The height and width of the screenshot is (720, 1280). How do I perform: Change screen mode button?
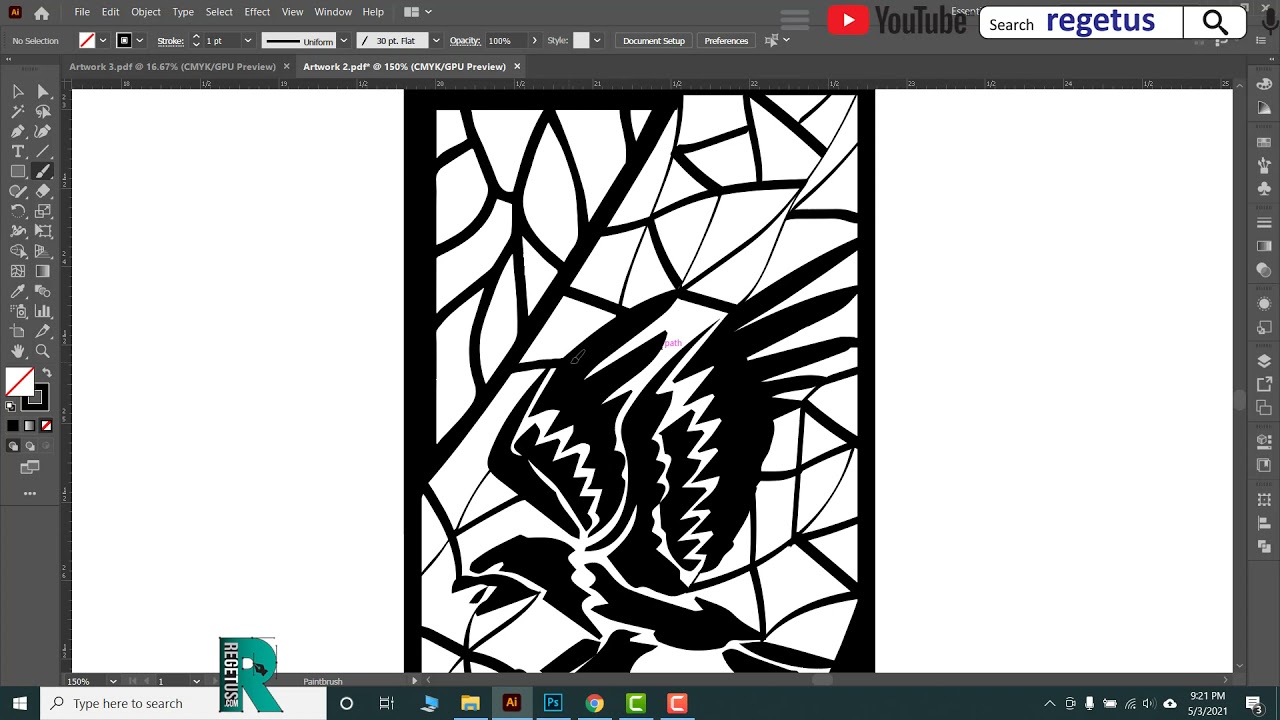pyautogui.click(x=30, y=467)
